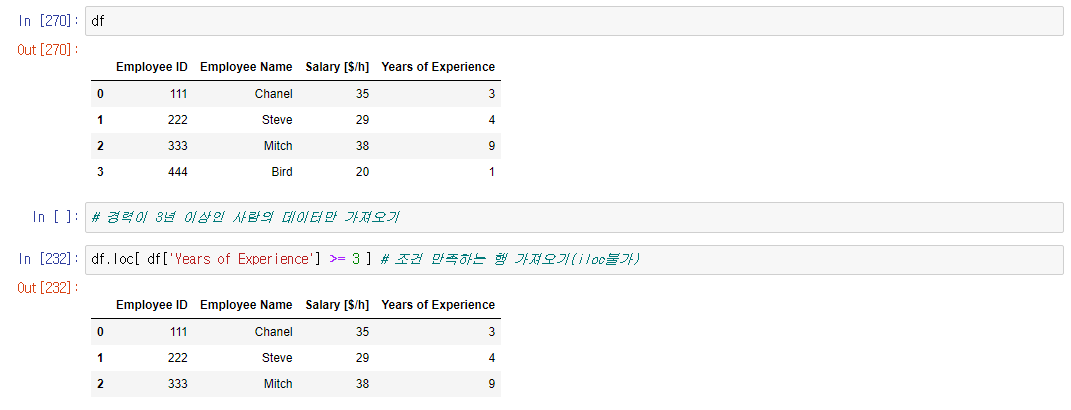Image resolution: width=1071 pixels, height=410 pixels.
Task: Click the Out[270] output prompt
Action: (x=48, y=49)
